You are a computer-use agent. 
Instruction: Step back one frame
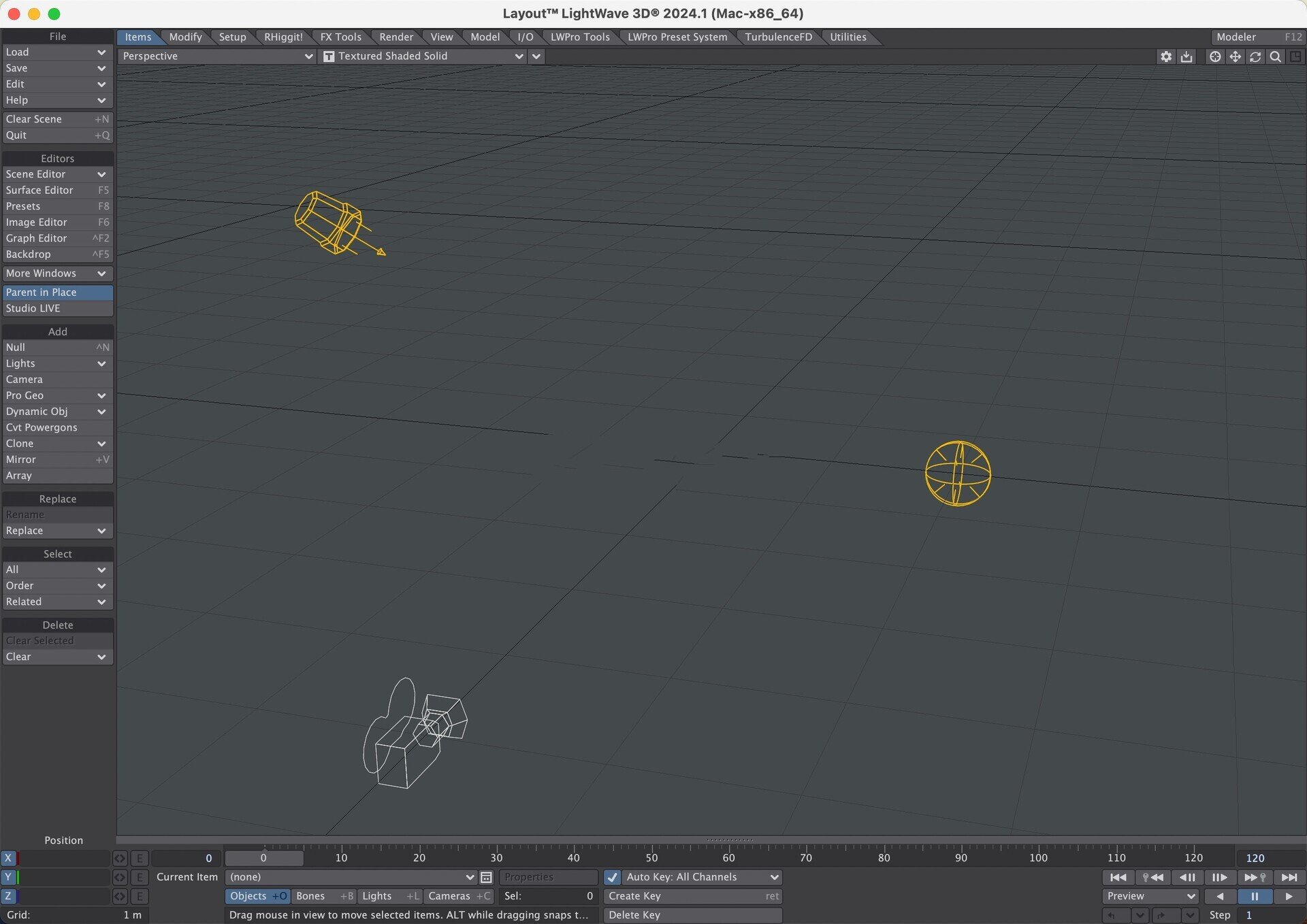[1187, 877]
